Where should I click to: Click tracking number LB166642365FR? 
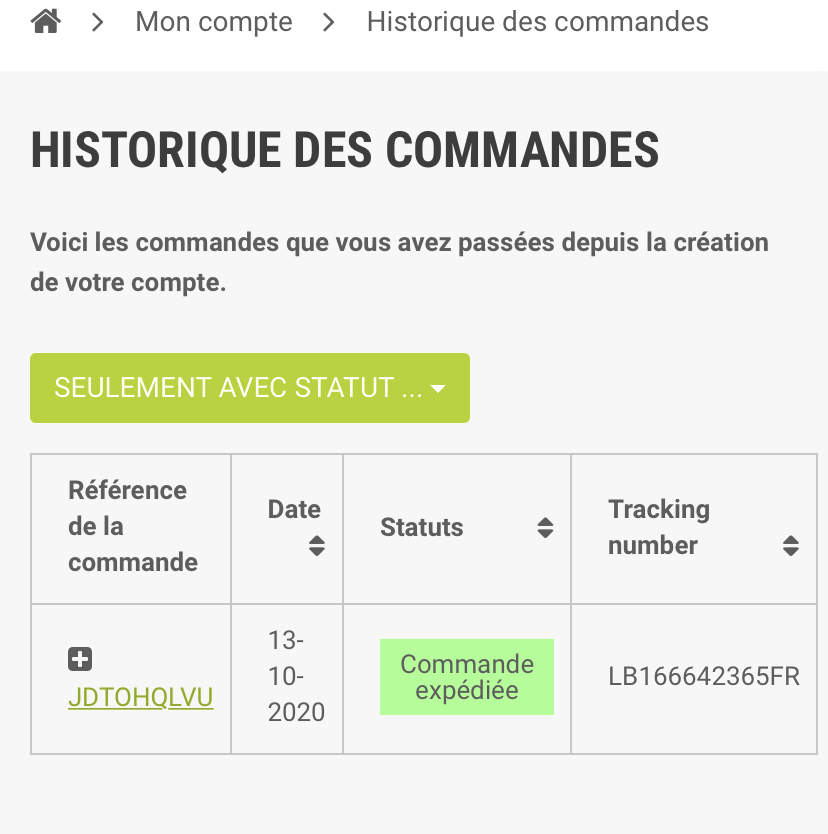(704, 677)
